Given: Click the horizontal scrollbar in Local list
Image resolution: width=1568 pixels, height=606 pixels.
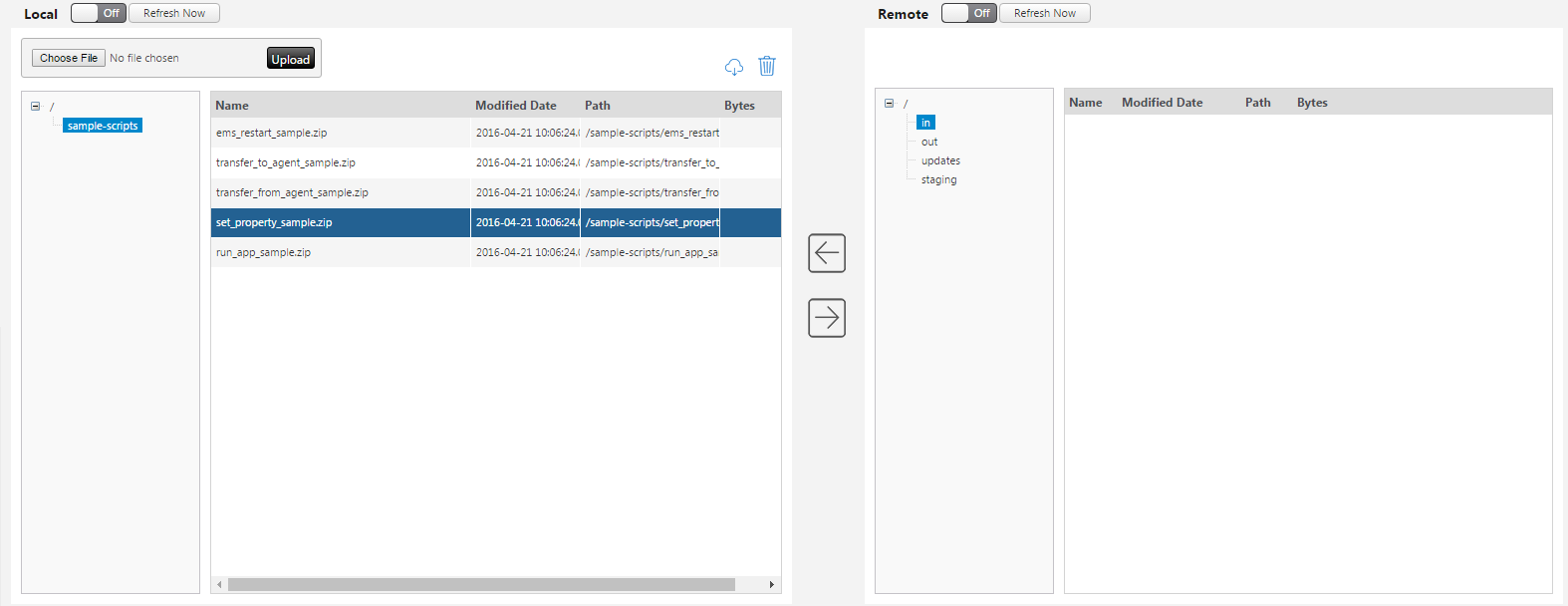Looking at the screenshot, I should (481, 585).
